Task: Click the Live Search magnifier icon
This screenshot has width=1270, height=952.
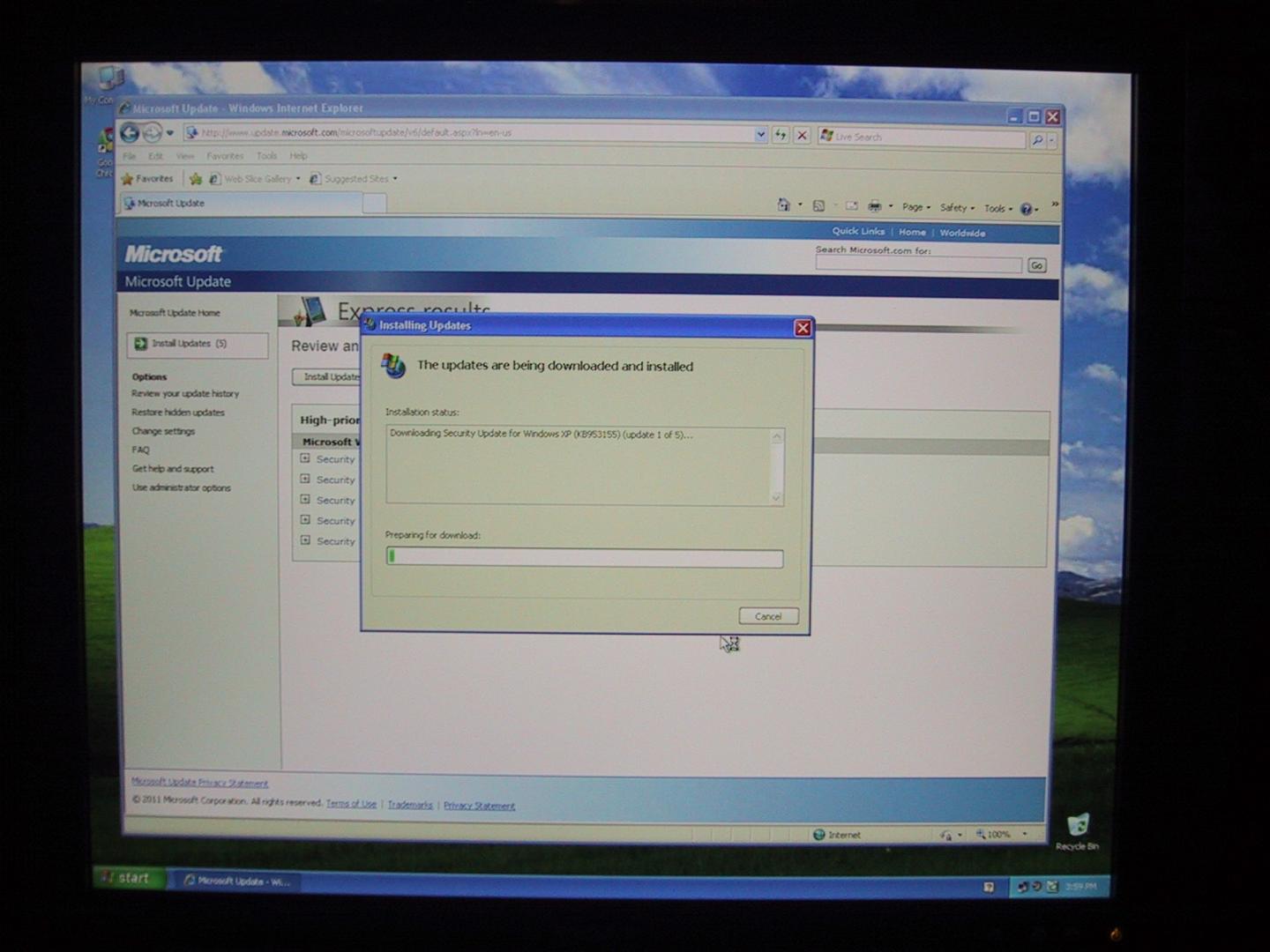Action: (x=1037, y=139)
